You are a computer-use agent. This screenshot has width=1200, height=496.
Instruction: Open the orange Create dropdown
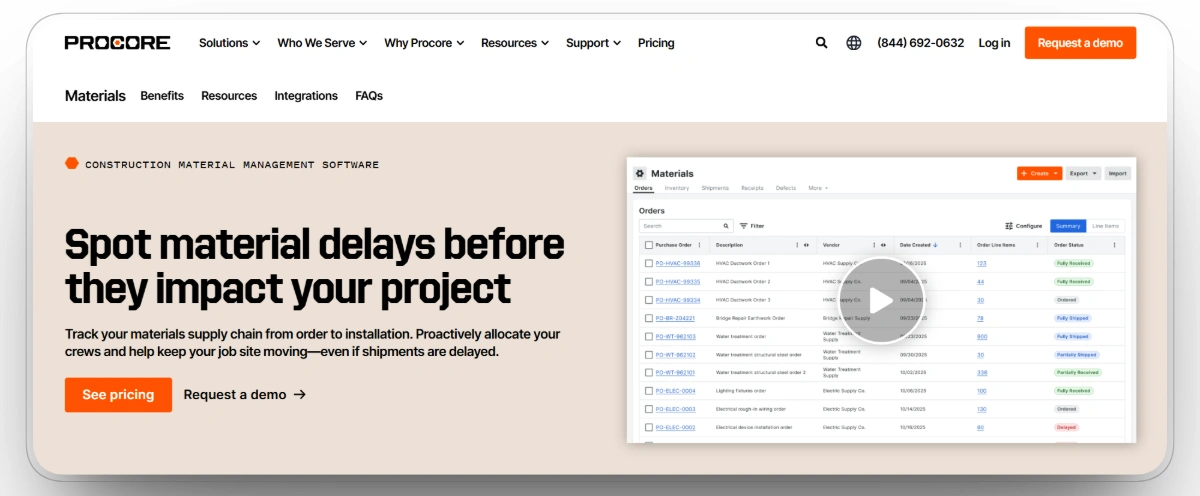(x=1039, y=173)
